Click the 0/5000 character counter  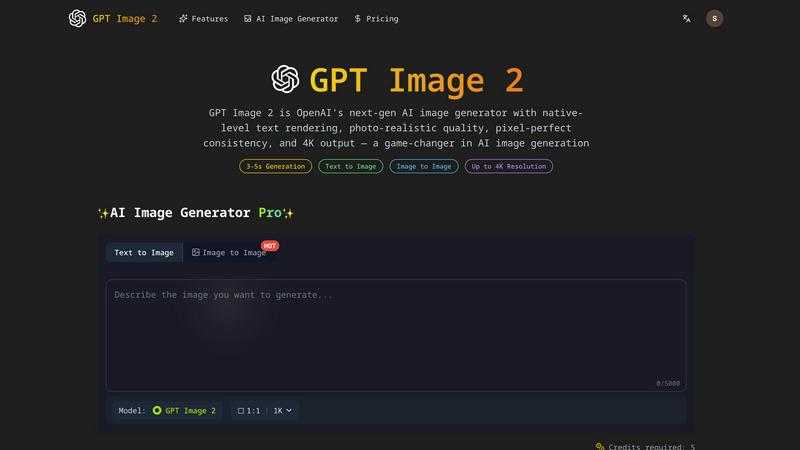tap(668, 383)
